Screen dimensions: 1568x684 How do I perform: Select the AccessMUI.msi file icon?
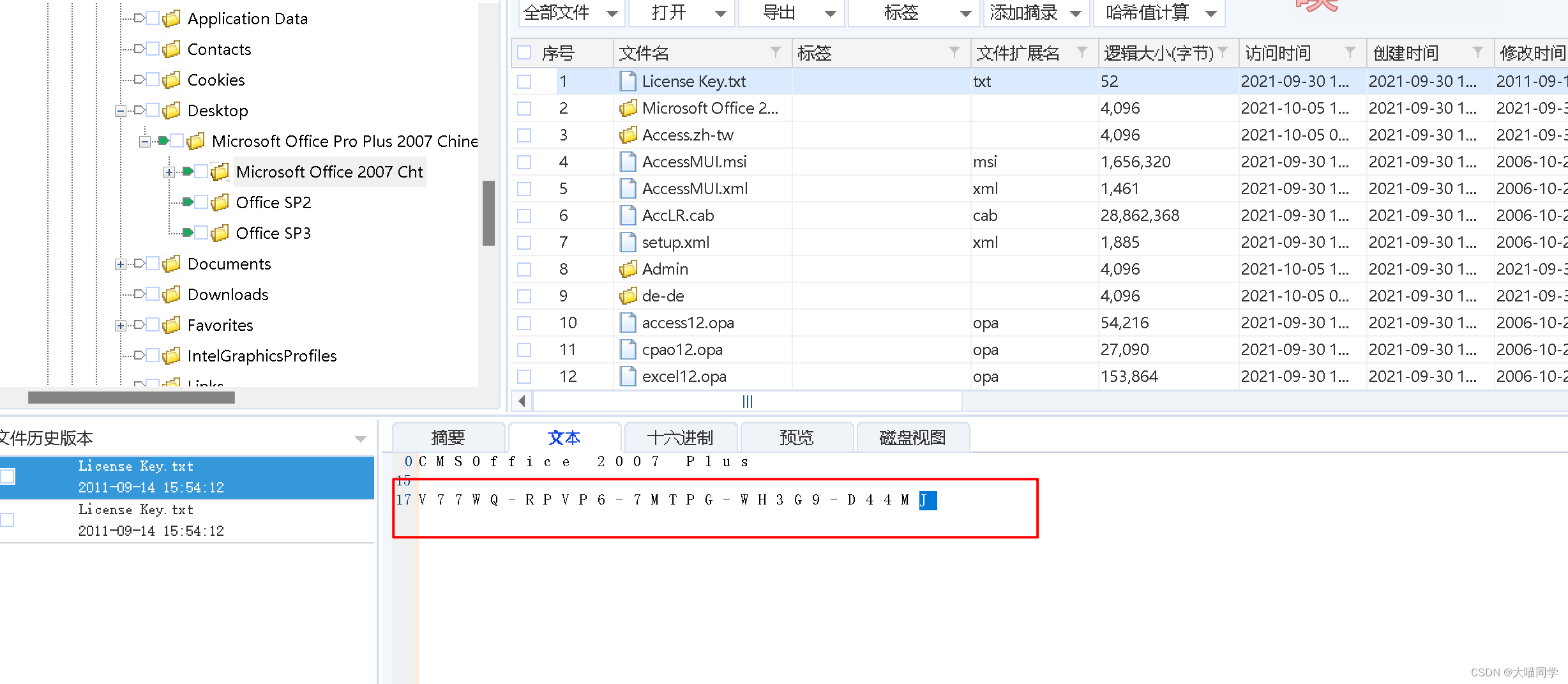pyautogui.click(x=627, y=162)
